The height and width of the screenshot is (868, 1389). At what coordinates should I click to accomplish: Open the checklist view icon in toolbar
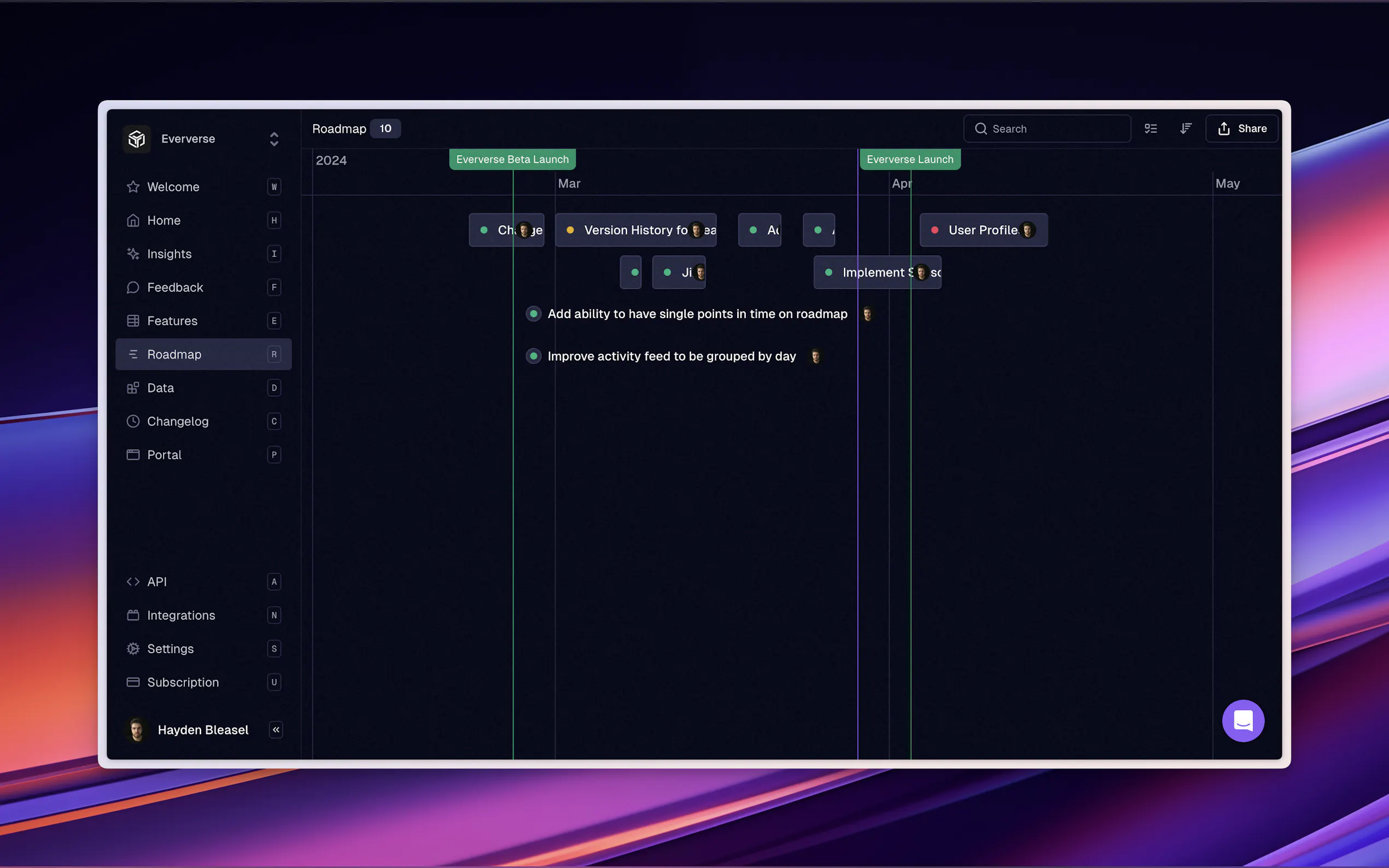point(1151,128)
